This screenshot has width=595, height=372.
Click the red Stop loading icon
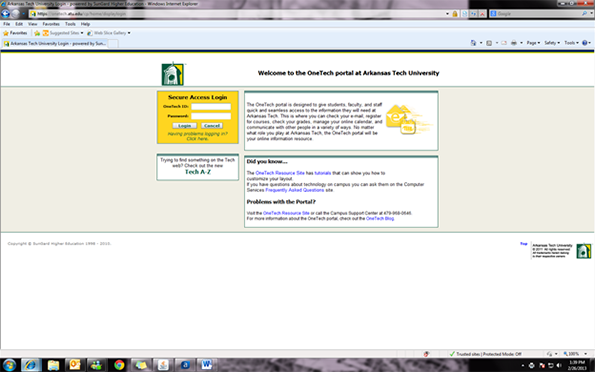(482, 14)
